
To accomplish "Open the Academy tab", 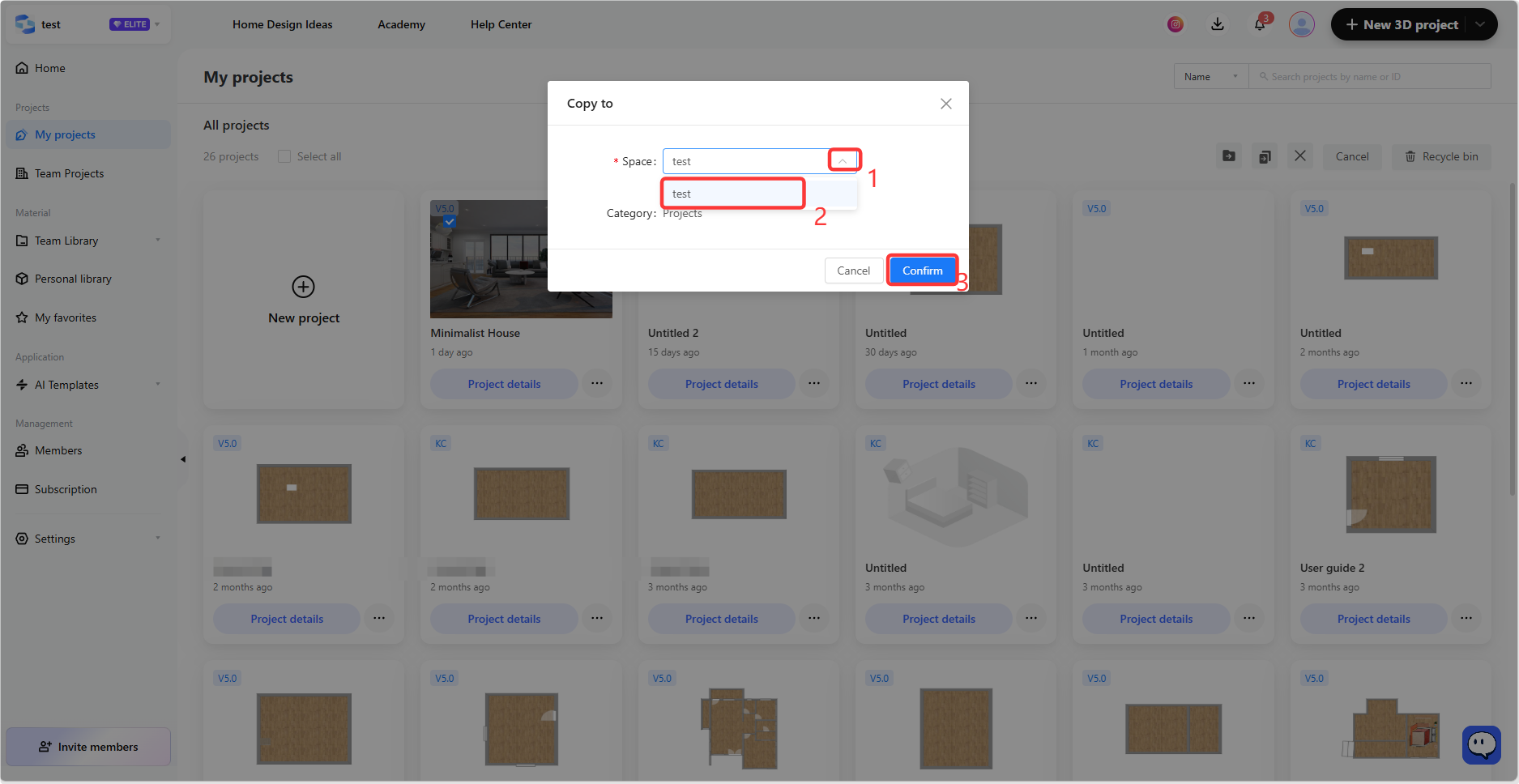I will (x=401, y=24).
